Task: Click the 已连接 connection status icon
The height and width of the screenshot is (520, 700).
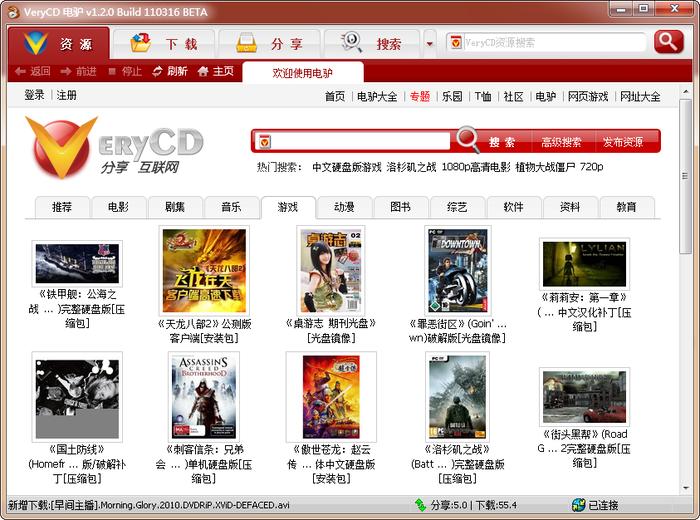Action: pos(579,505)
